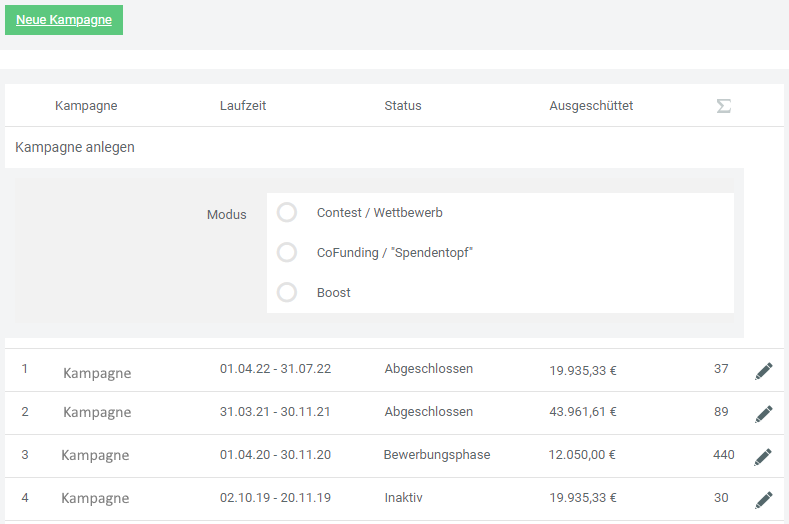
Task: Click the 43.961,61 € amount
Action: coord(583,413)
